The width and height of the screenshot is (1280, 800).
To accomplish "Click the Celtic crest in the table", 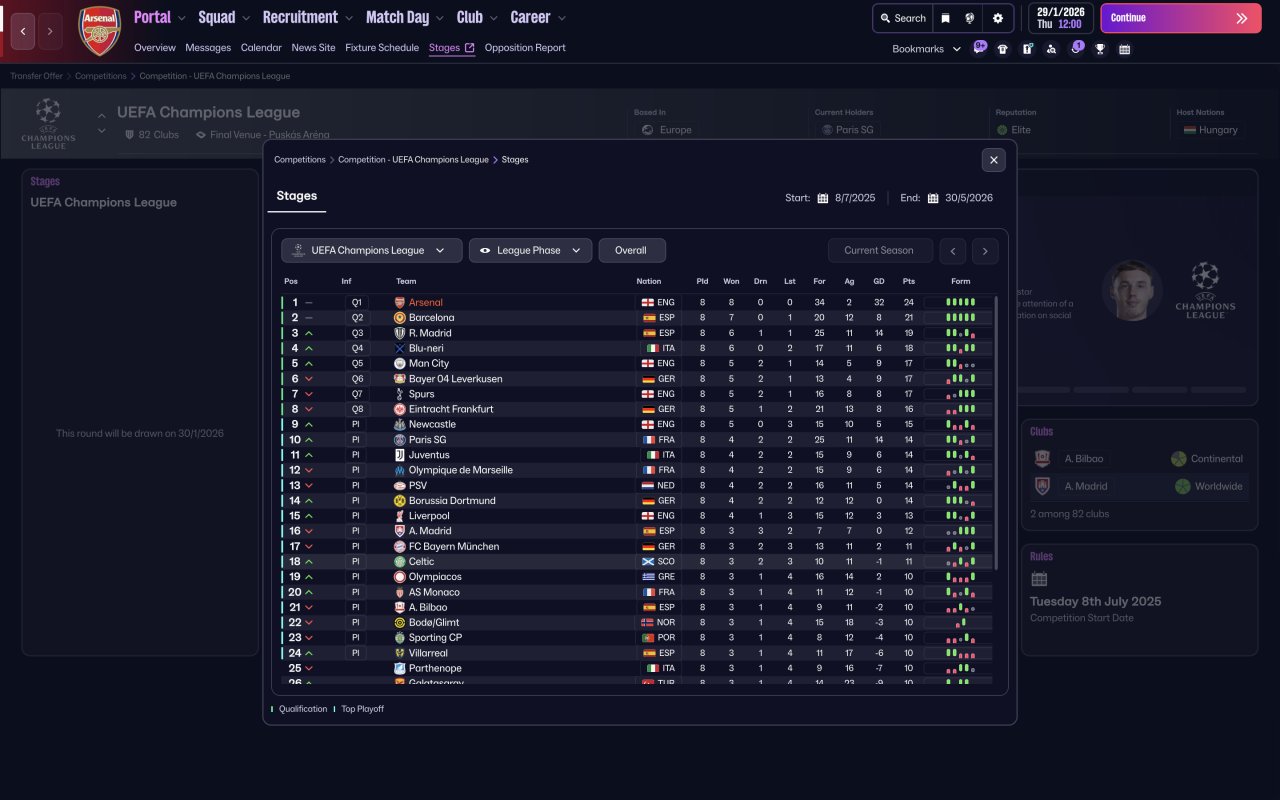I will click(x=400, y=562).
